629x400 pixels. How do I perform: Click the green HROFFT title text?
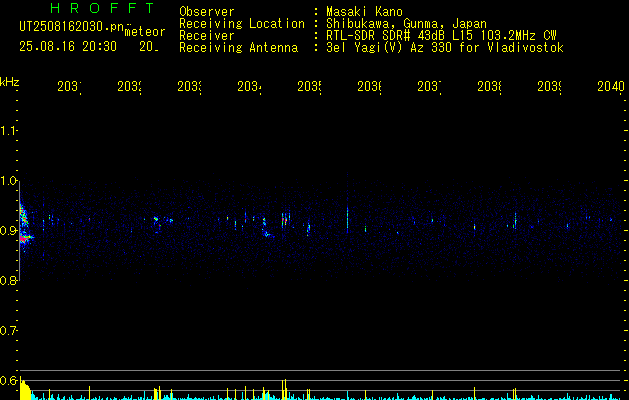(x=103, y=8)
